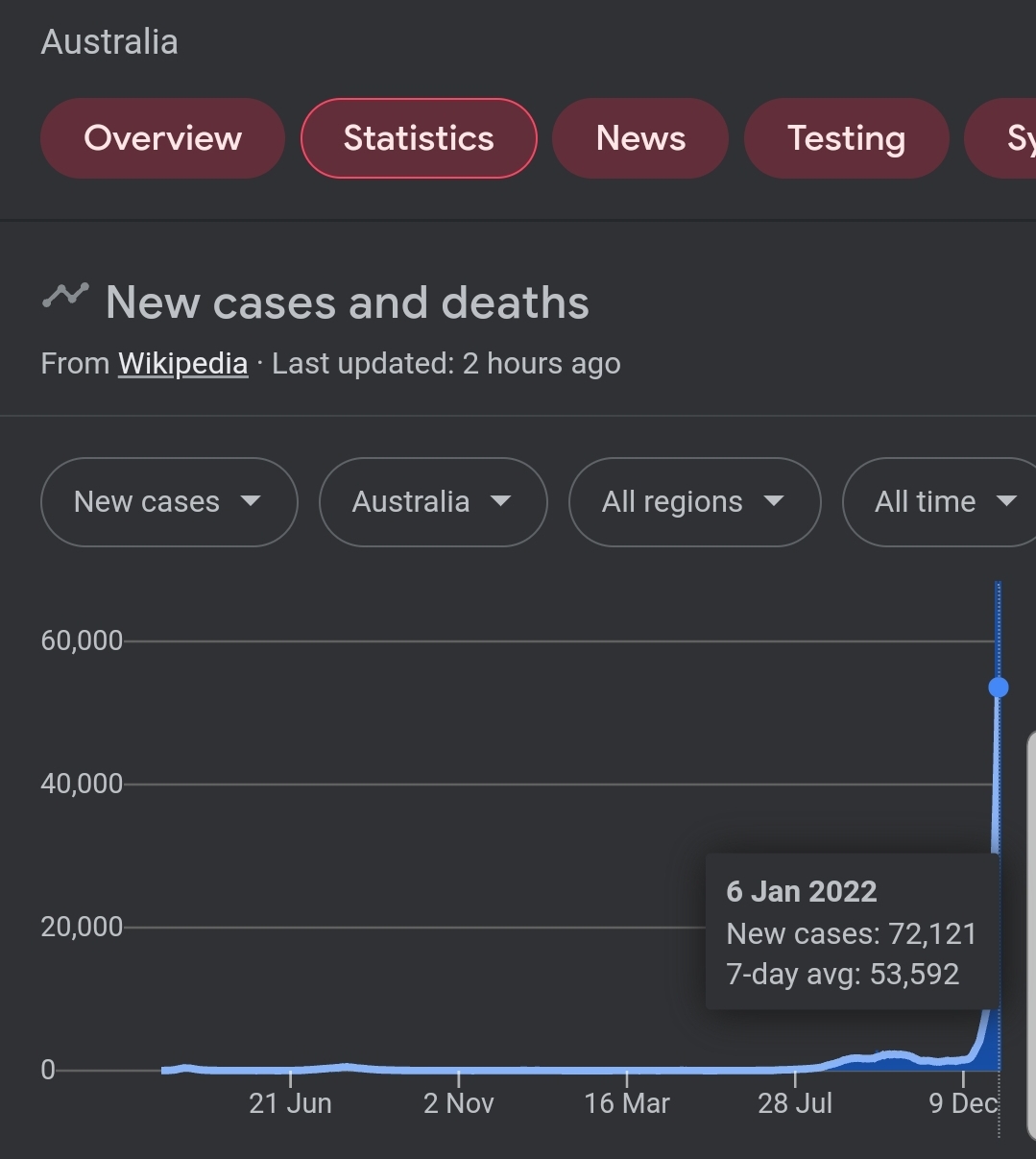Open the Wikipedia source link

point(182,364)
